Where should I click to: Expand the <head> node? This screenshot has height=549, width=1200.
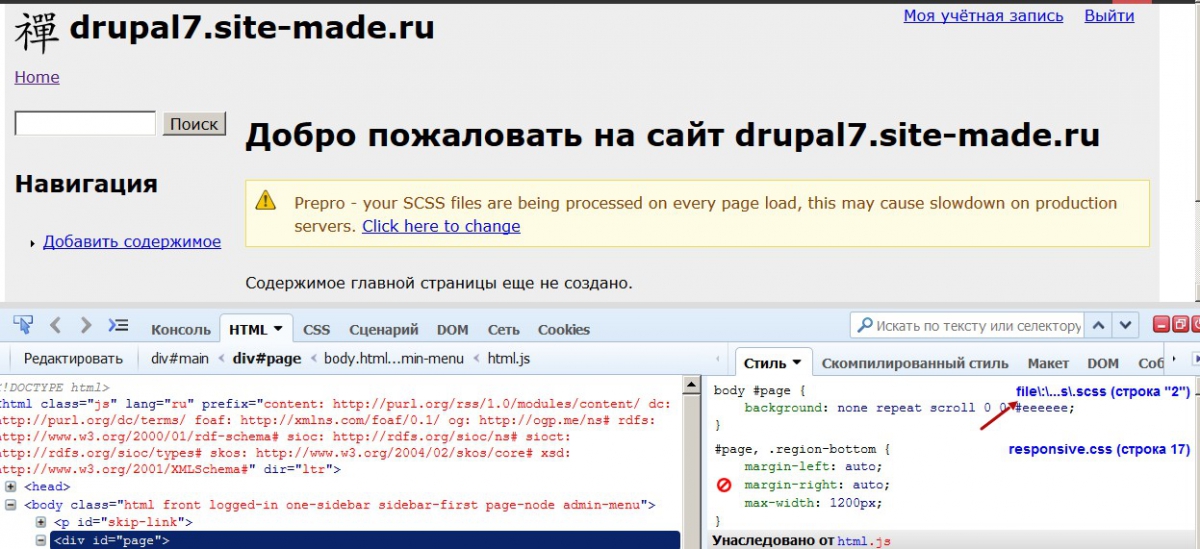[x=11, y=487]
